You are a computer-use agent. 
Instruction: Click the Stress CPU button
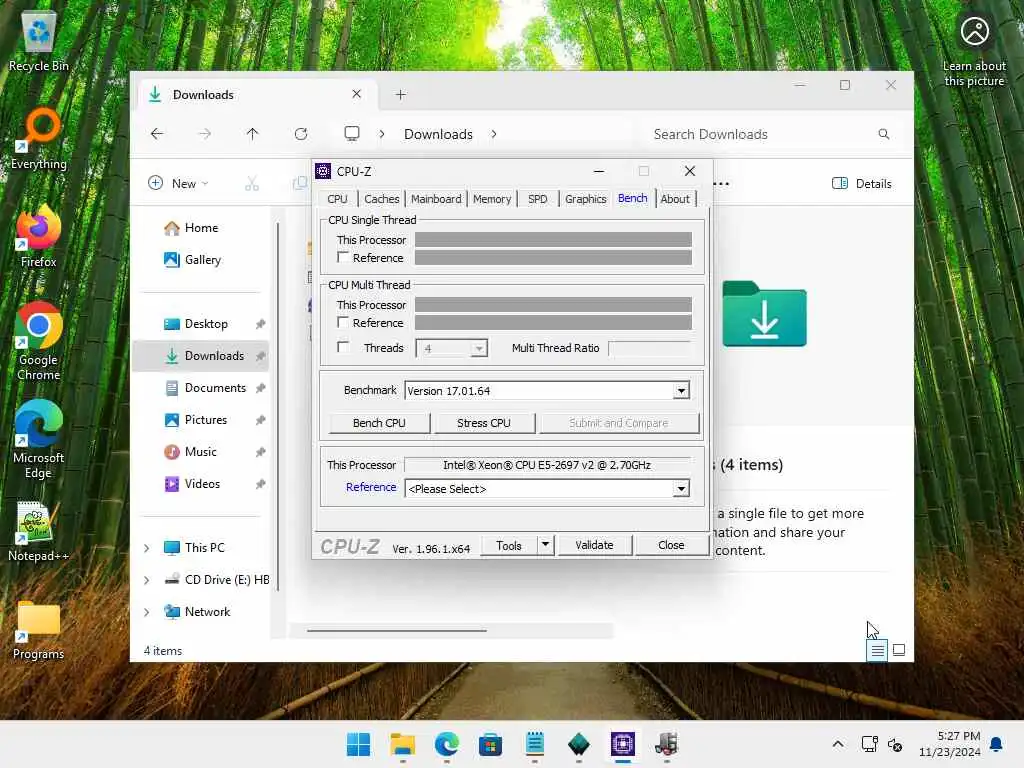483,423
